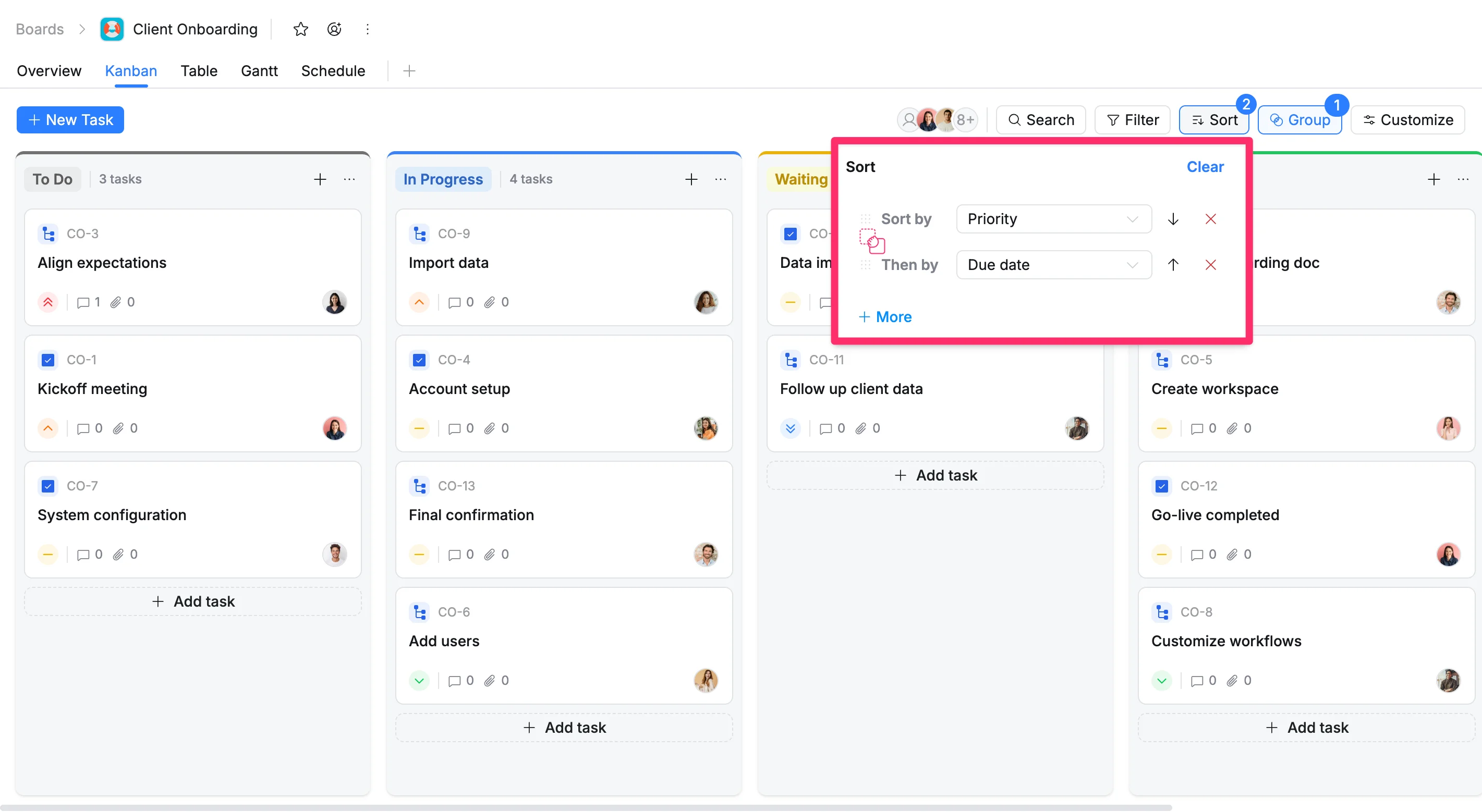Open comments on Align expectations card
The image size is (1482, 812).
89,302
